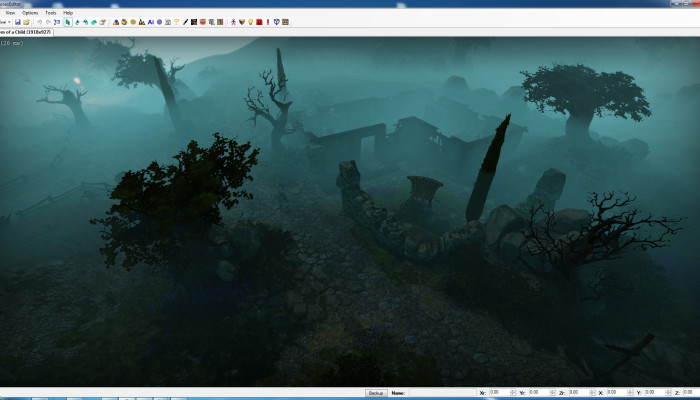Click the blue shield toolbar icon
This screenshot has width=700, height=400.
(x=277, y=22)
